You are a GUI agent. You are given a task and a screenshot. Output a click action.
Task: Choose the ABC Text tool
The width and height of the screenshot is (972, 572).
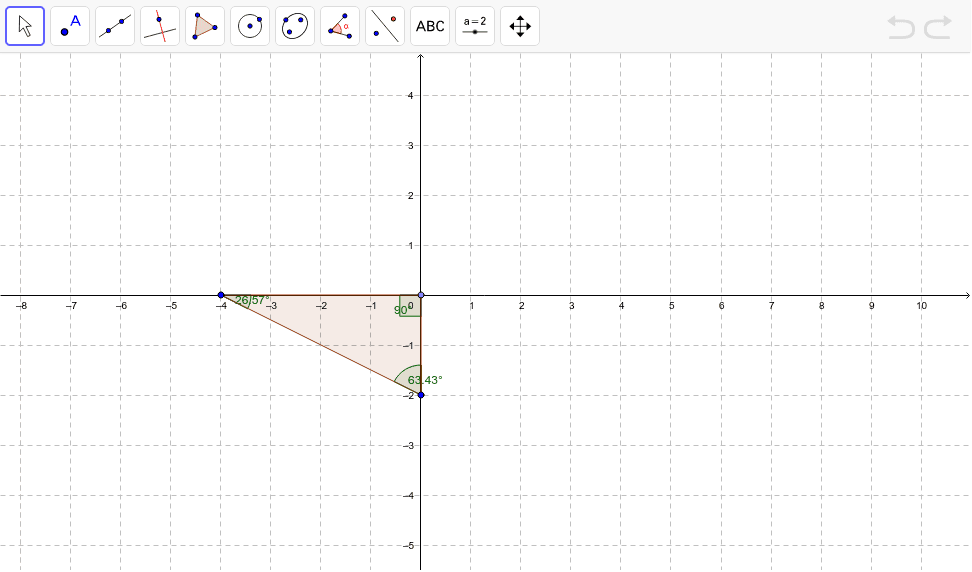click(430, 26)
